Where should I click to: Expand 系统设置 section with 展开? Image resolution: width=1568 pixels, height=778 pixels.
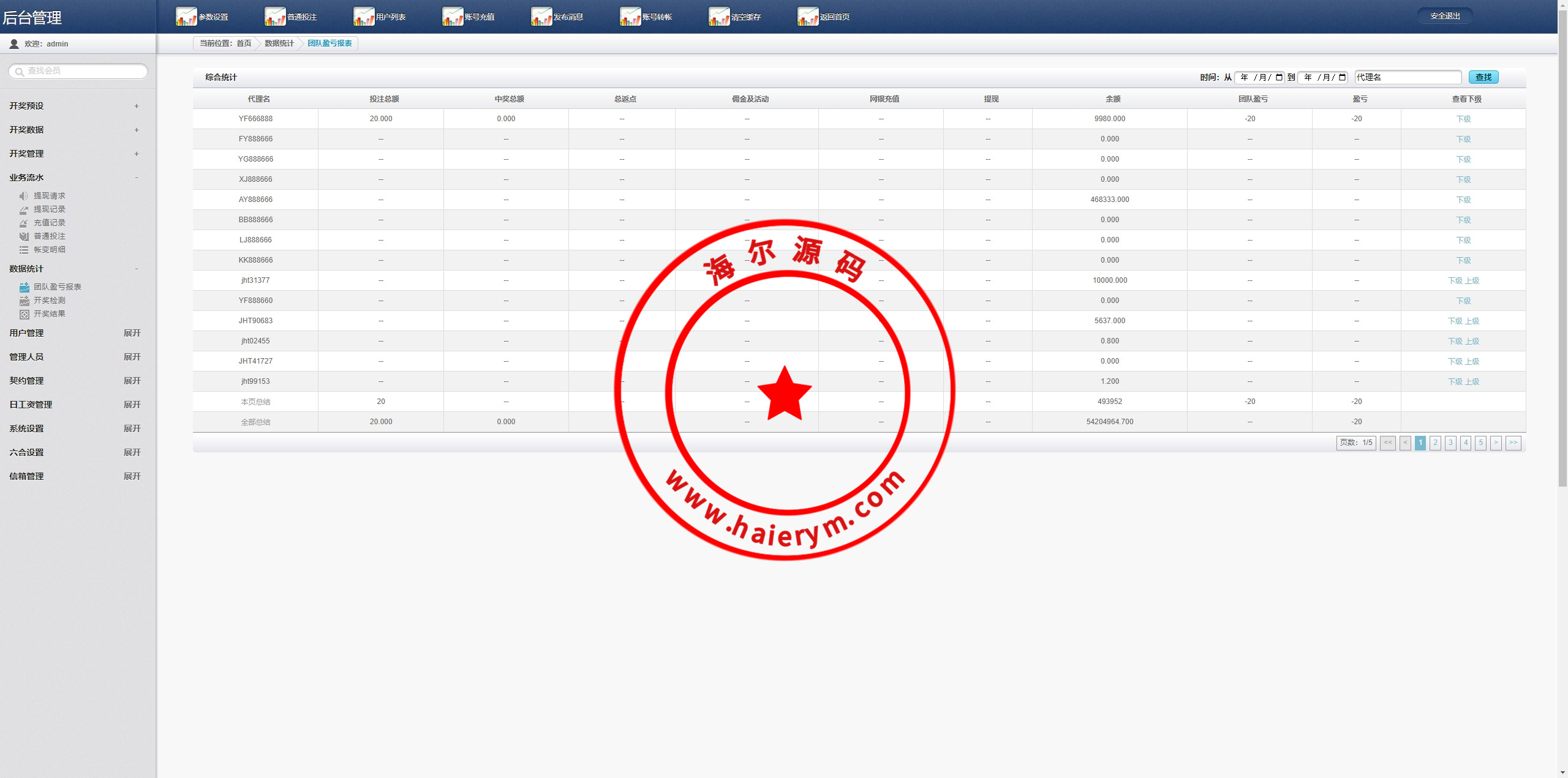point(132,428)
